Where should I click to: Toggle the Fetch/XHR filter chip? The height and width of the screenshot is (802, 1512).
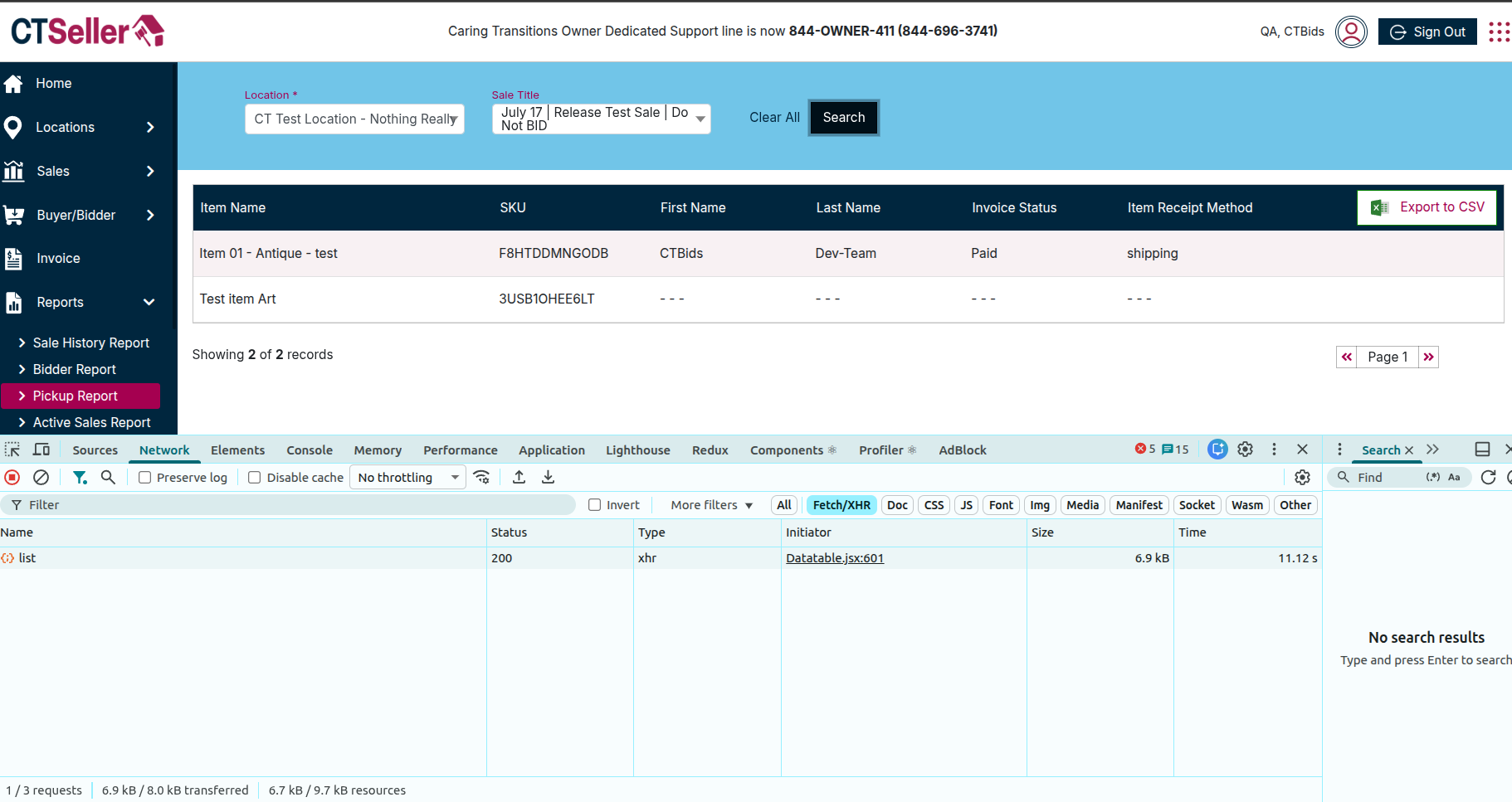[841, 505]
